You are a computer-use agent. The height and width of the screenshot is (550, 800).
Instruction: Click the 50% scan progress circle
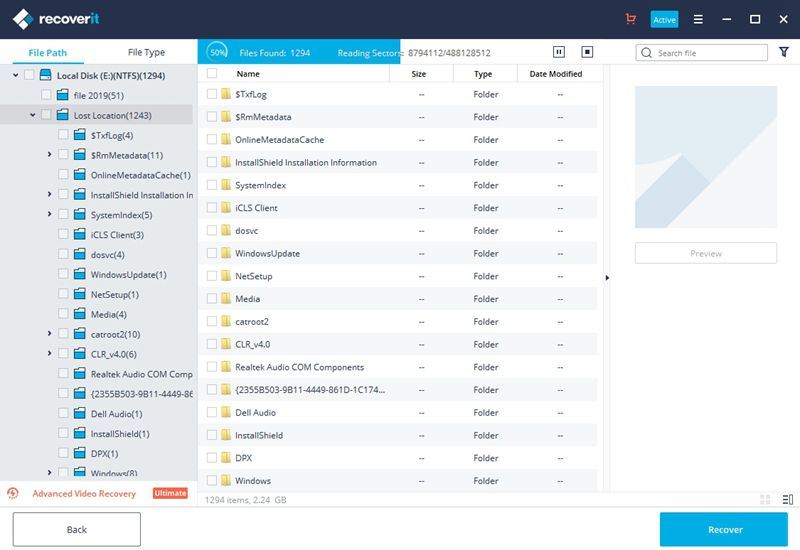(217, 52)
